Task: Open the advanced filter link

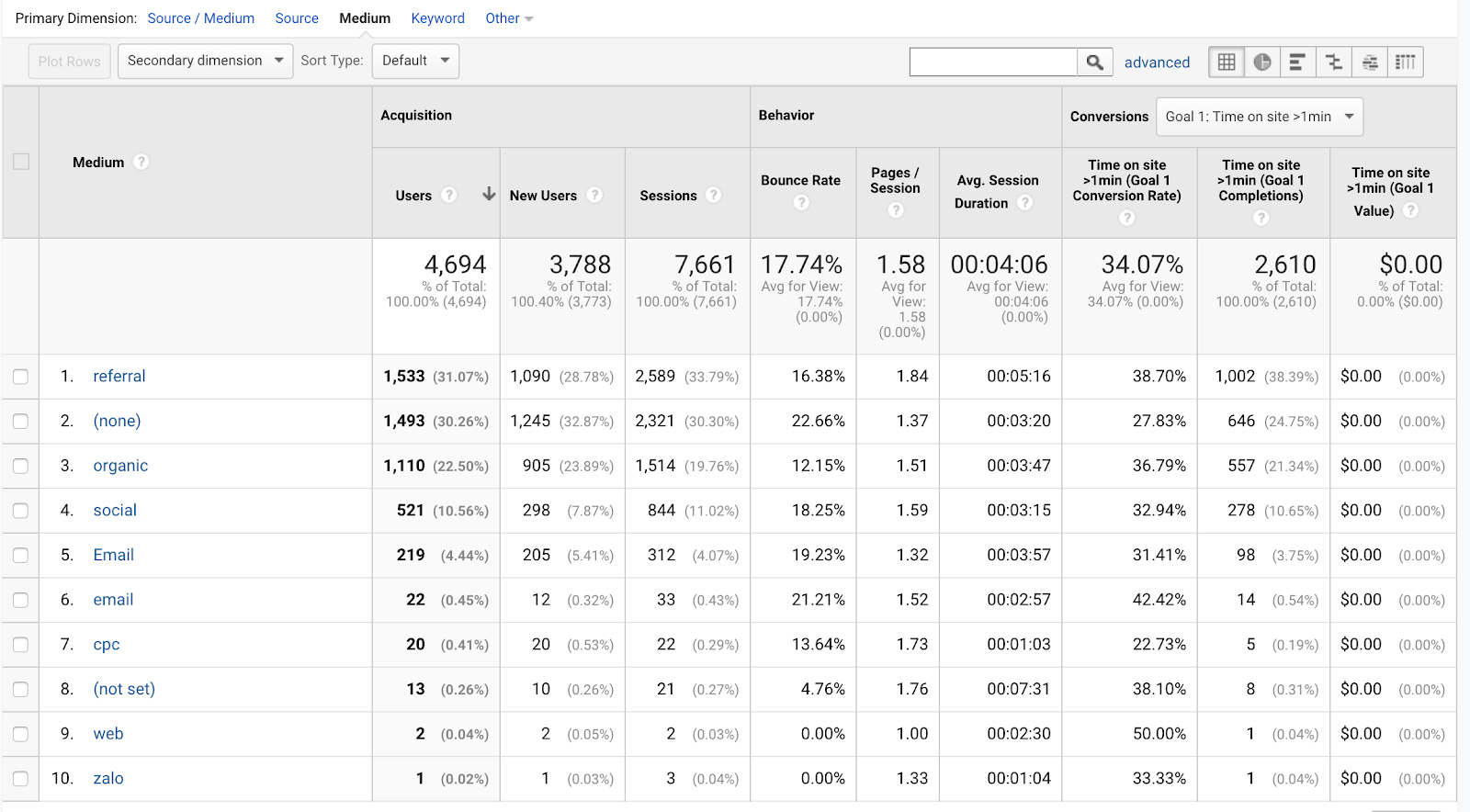Action: (x=1157, y=62)
